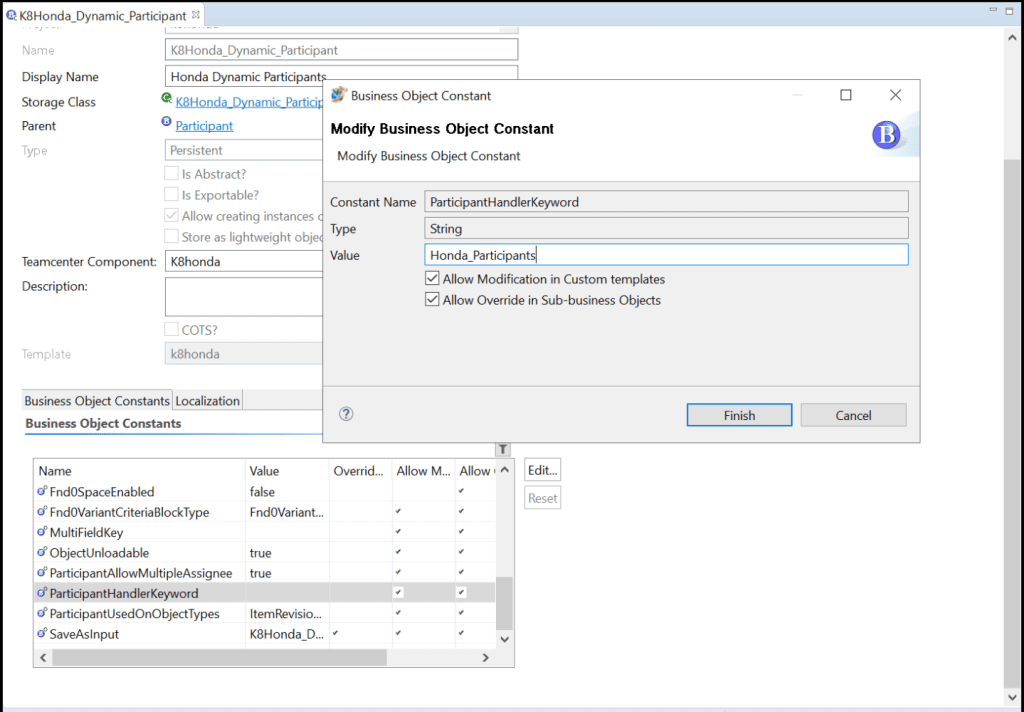Click the filter icon above constants table
Image resolution: width=1024 pixels, height=712 pixels.
503,450
